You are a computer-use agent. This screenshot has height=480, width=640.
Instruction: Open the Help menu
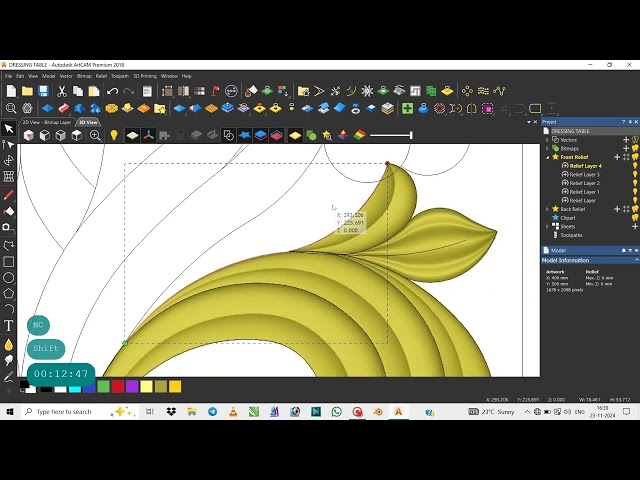(x=186, y=76)
